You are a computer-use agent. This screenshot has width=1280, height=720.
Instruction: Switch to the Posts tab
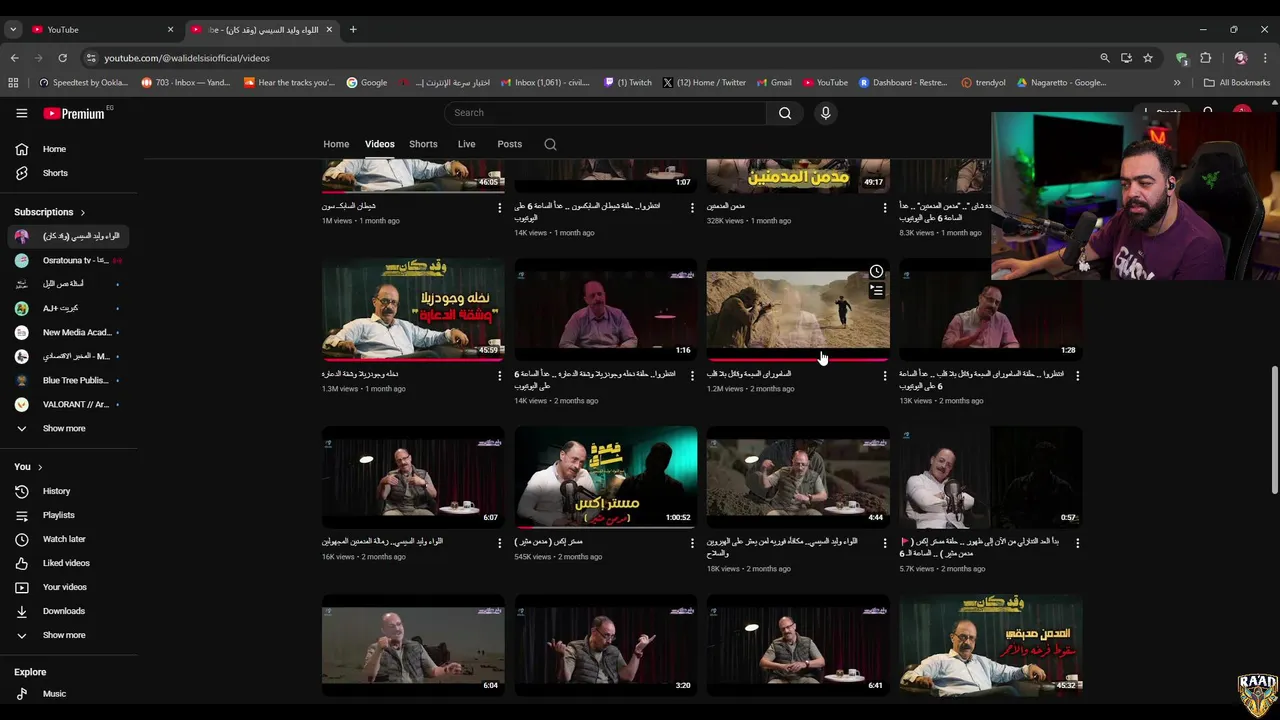[509, 144]
